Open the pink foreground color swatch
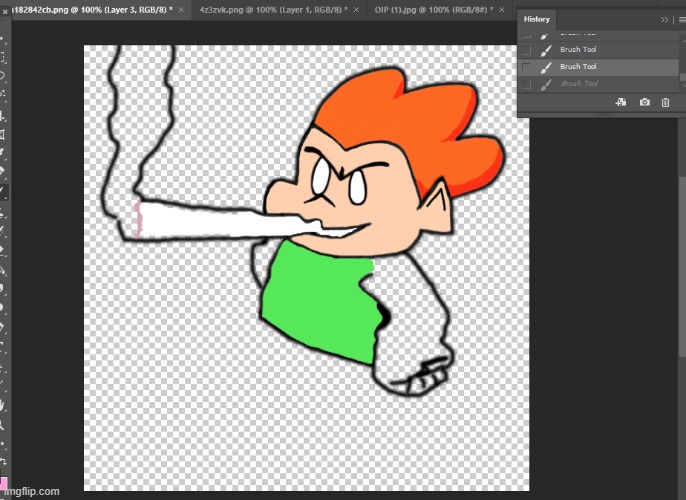Screen dimensions: 686x500 click(3, 483)
